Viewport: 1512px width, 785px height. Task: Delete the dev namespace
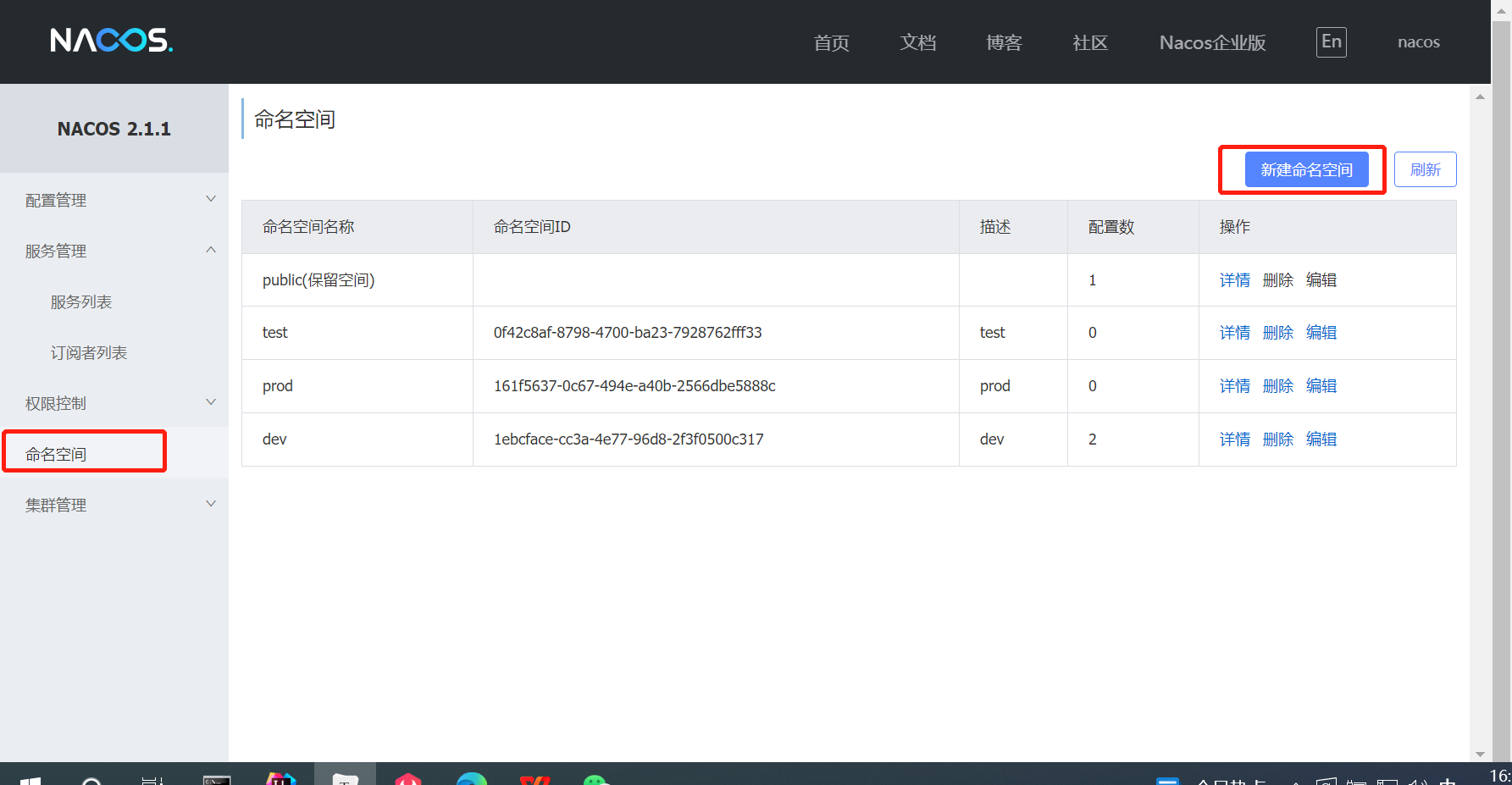(1278, 439)
